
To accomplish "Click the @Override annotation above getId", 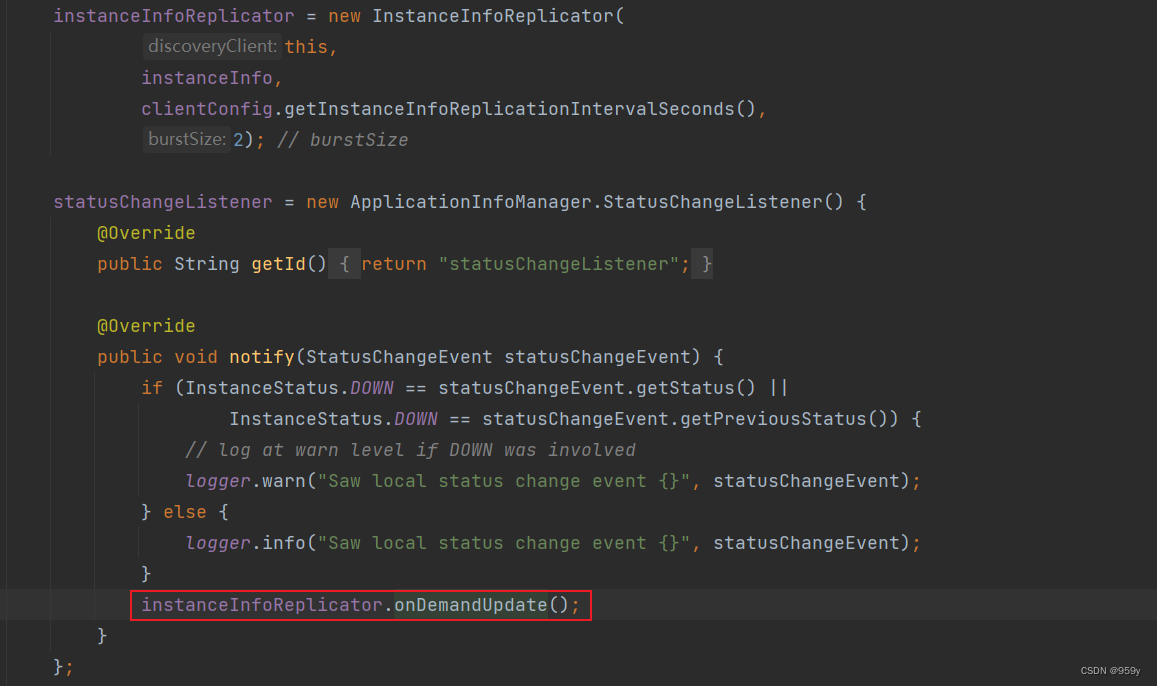I will (x=146, y=232).
